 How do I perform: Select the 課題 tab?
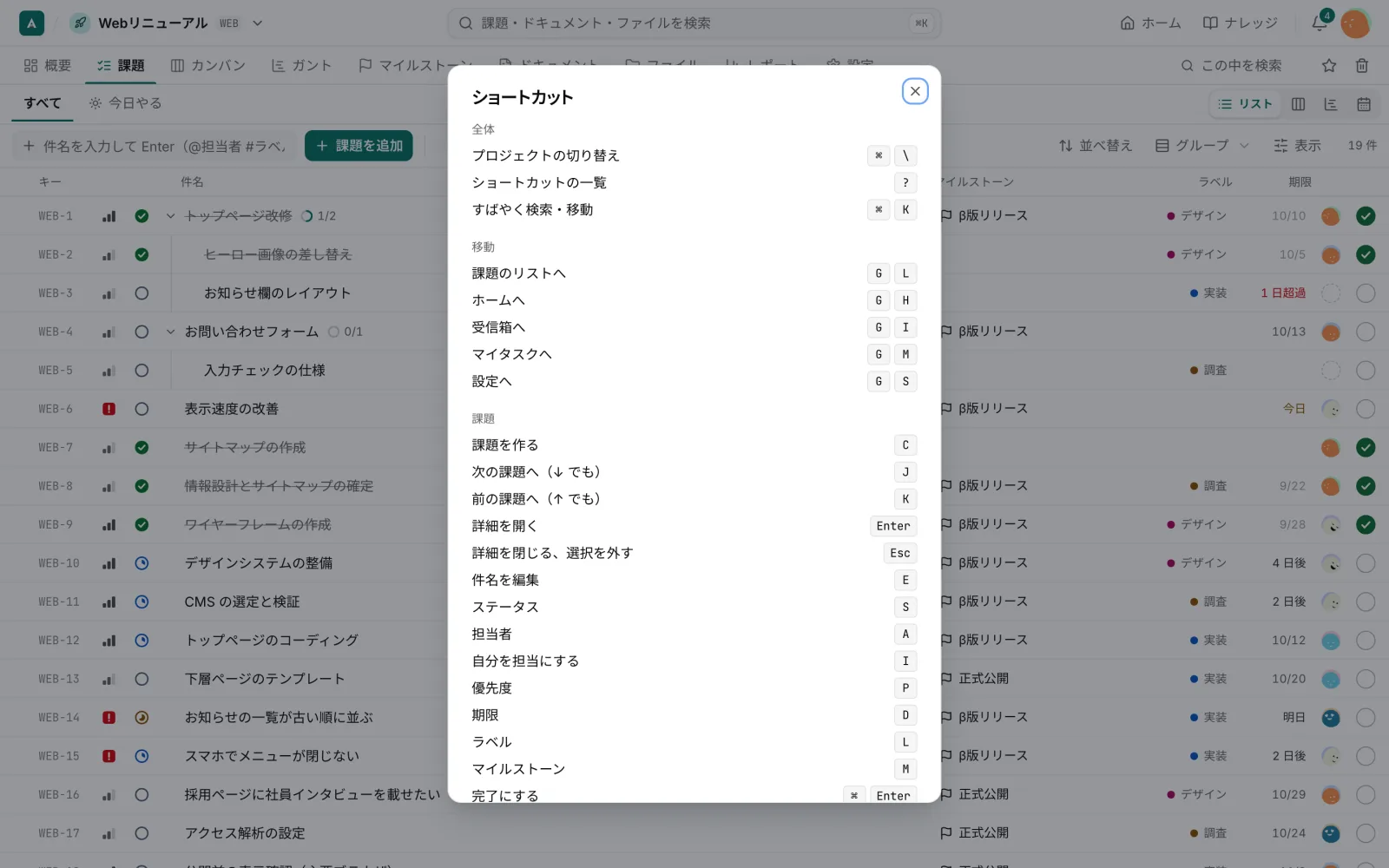121,65
